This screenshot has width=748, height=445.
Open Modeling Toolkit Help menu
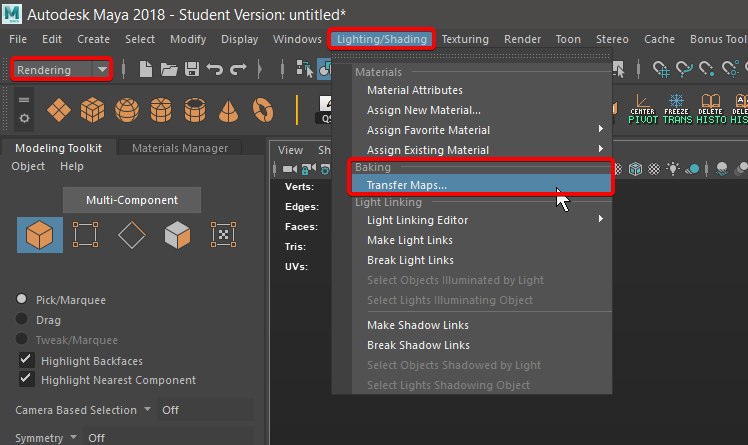point(72,166)
